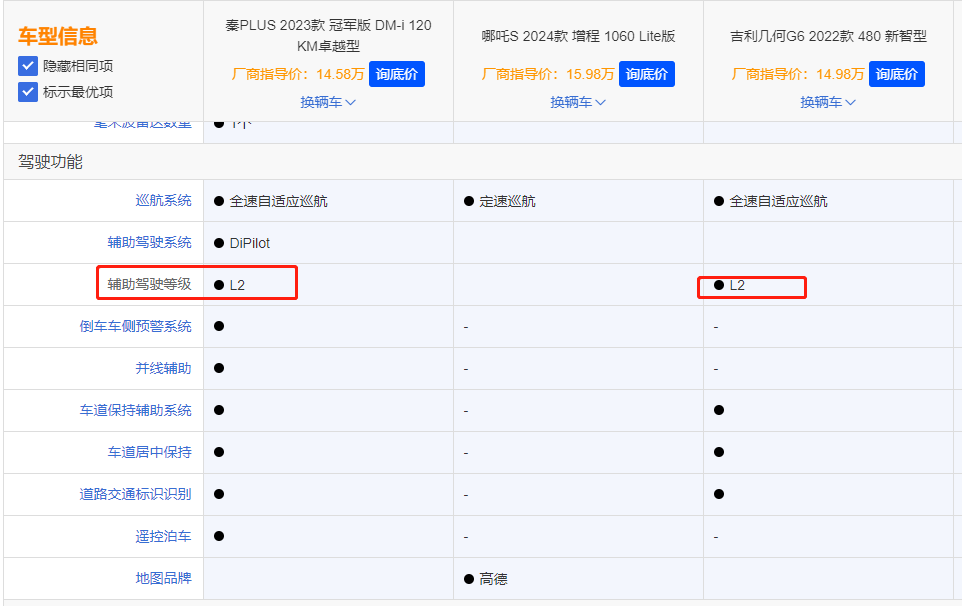Select the 定速巡航 cell for 哪吒S
This screenshot has width=962, height=606.
[x=507, y=201]
